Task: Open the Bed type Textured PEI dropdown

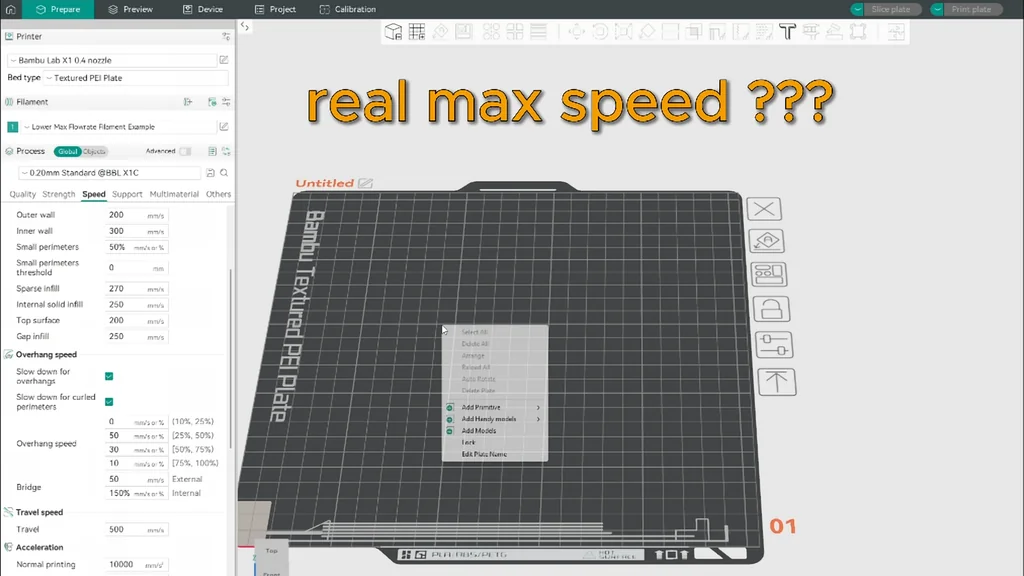Action: point(136,78)
